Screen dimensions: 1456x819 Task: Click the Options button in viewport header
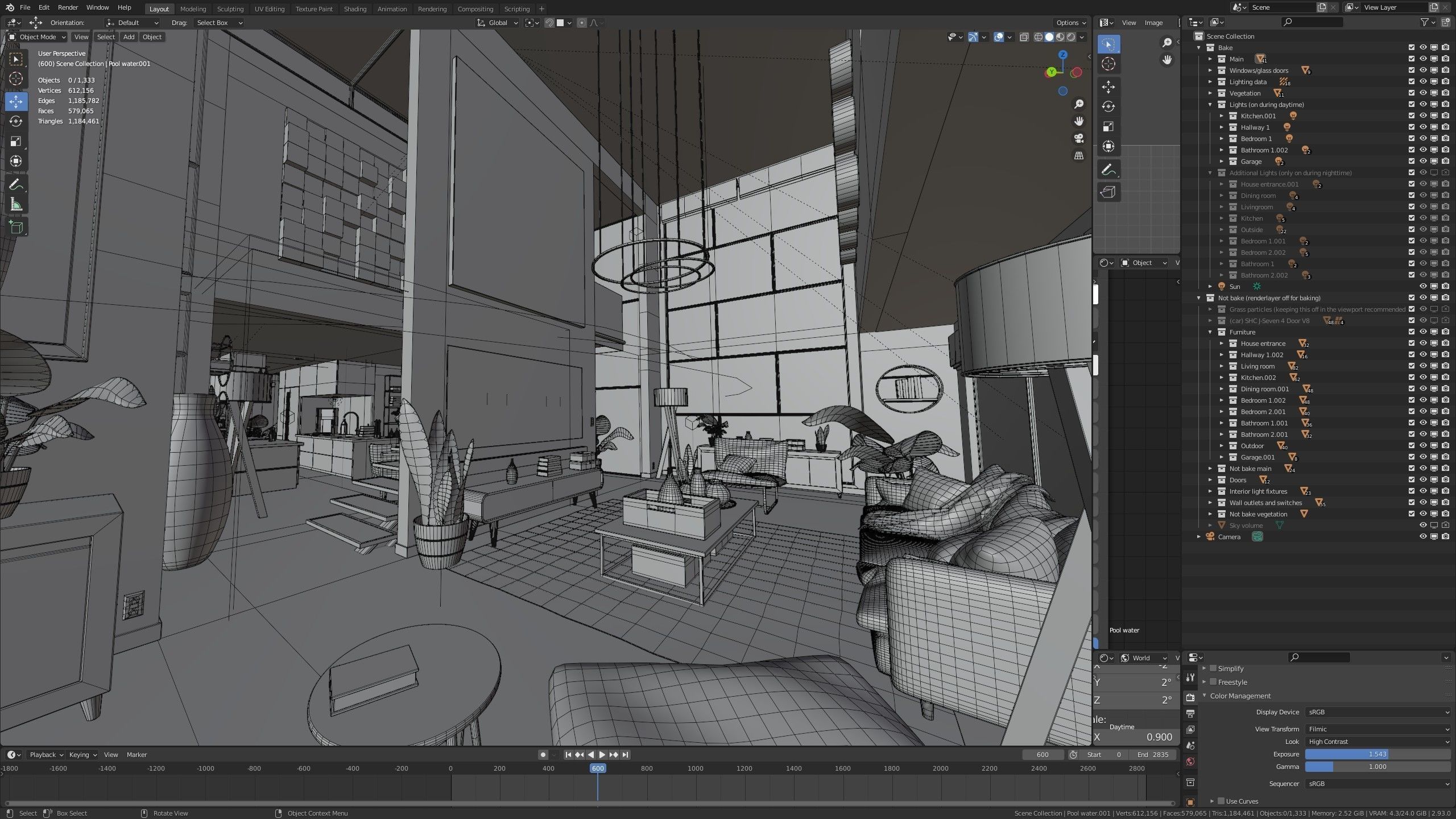(1071, 23)
